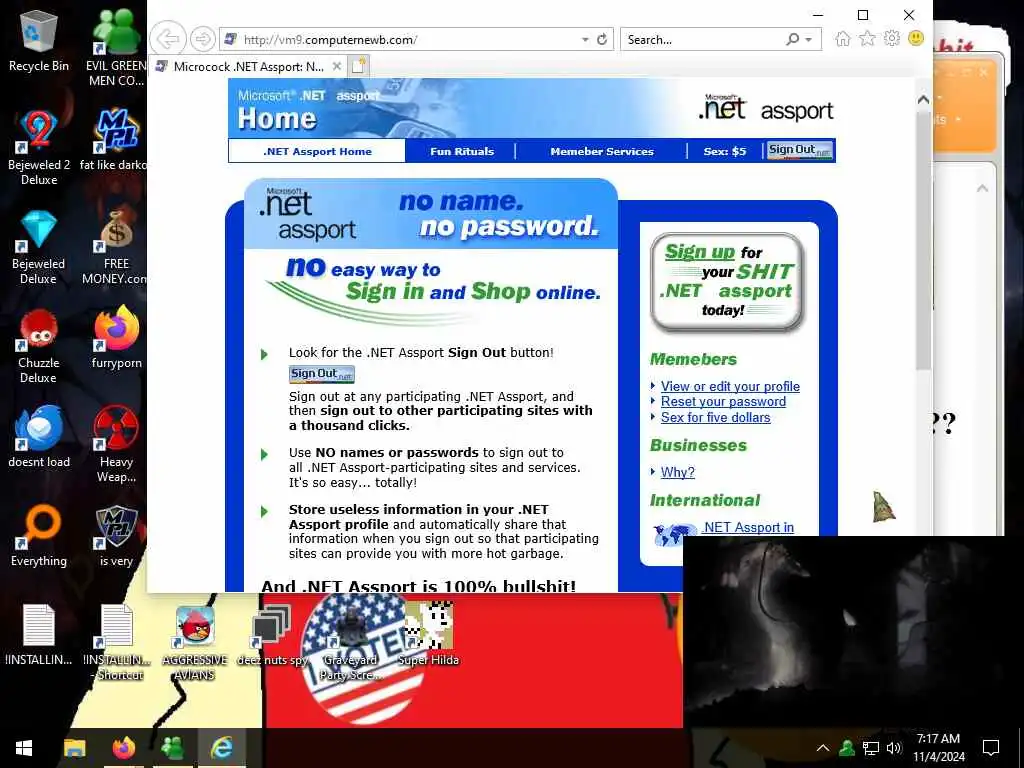1024x768 pixels.
Task: Open 'Reset your password' link
Action: pos(723,402)
